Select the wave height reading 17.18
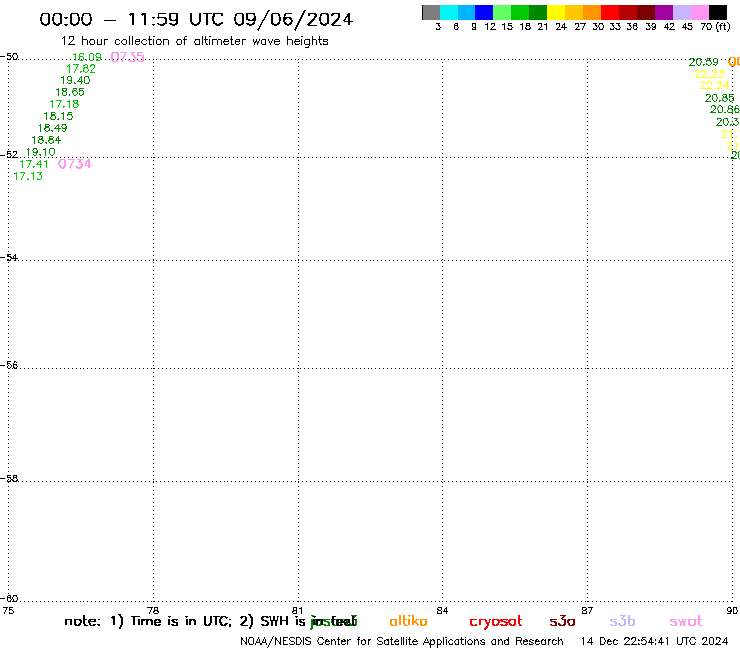This screenshot has width=740, height=650. coord(64,104)
